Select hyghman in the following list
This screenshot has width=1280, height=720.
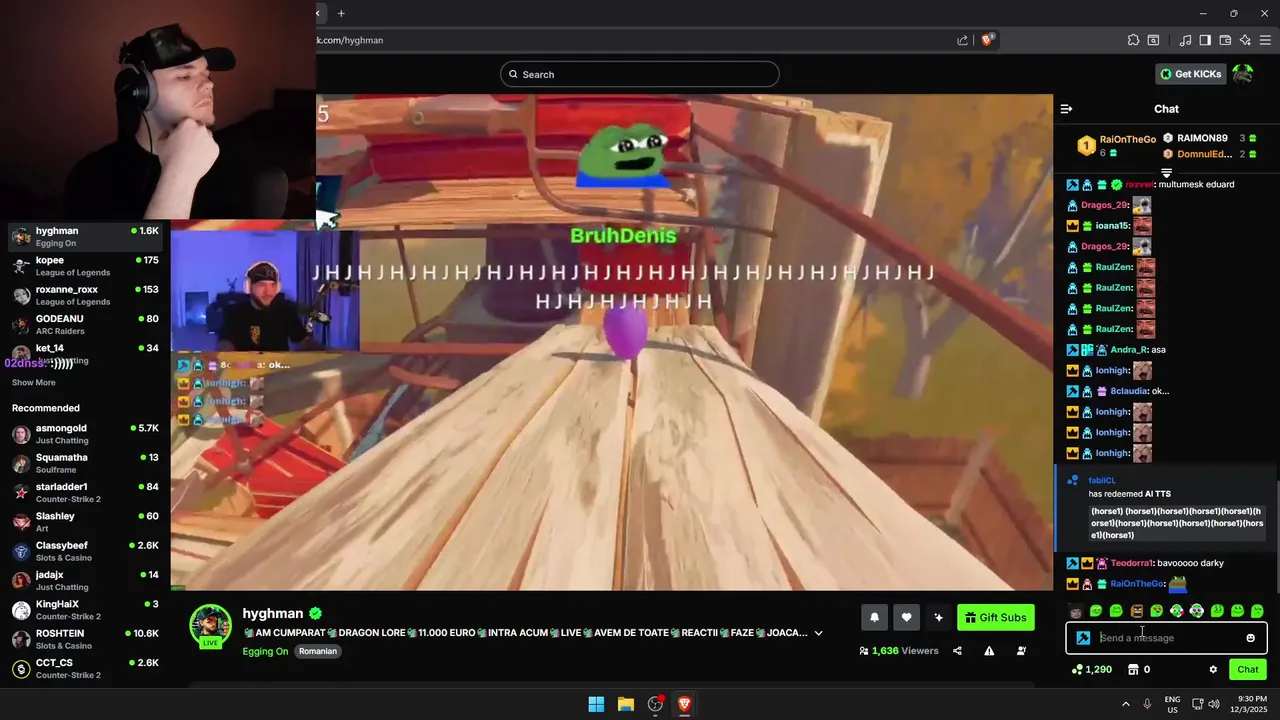tap(85, 237)
